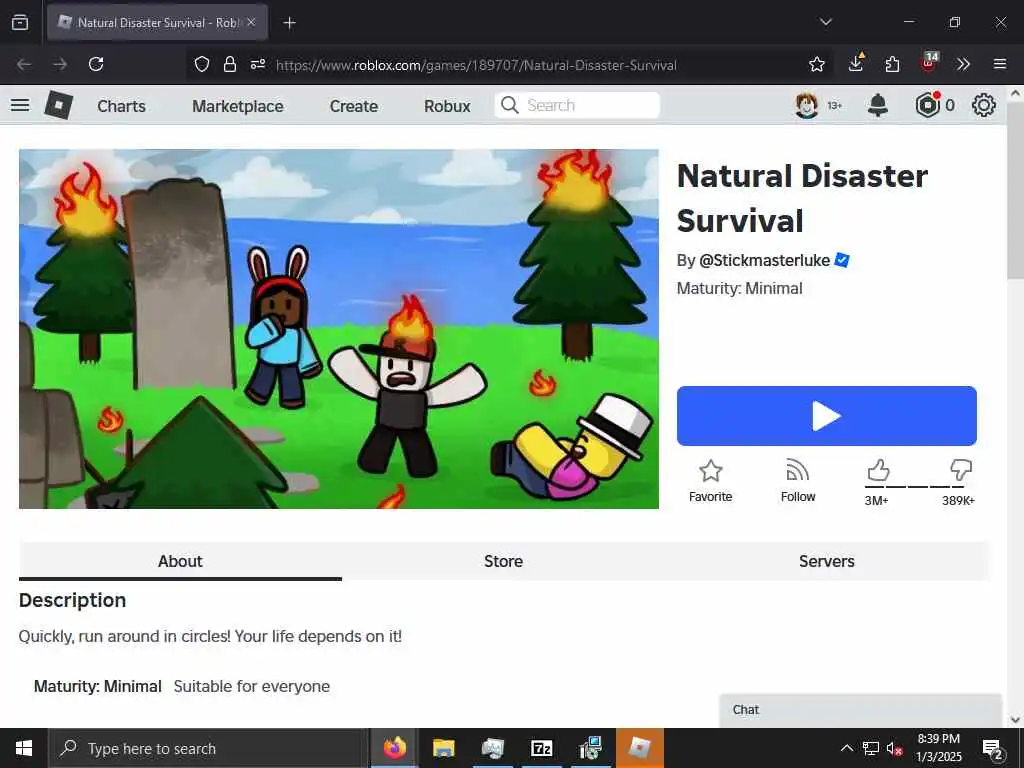The image size is (1024, 768).
Task: Click the tracking protection shield icon
Action: [x=202, y=64]
